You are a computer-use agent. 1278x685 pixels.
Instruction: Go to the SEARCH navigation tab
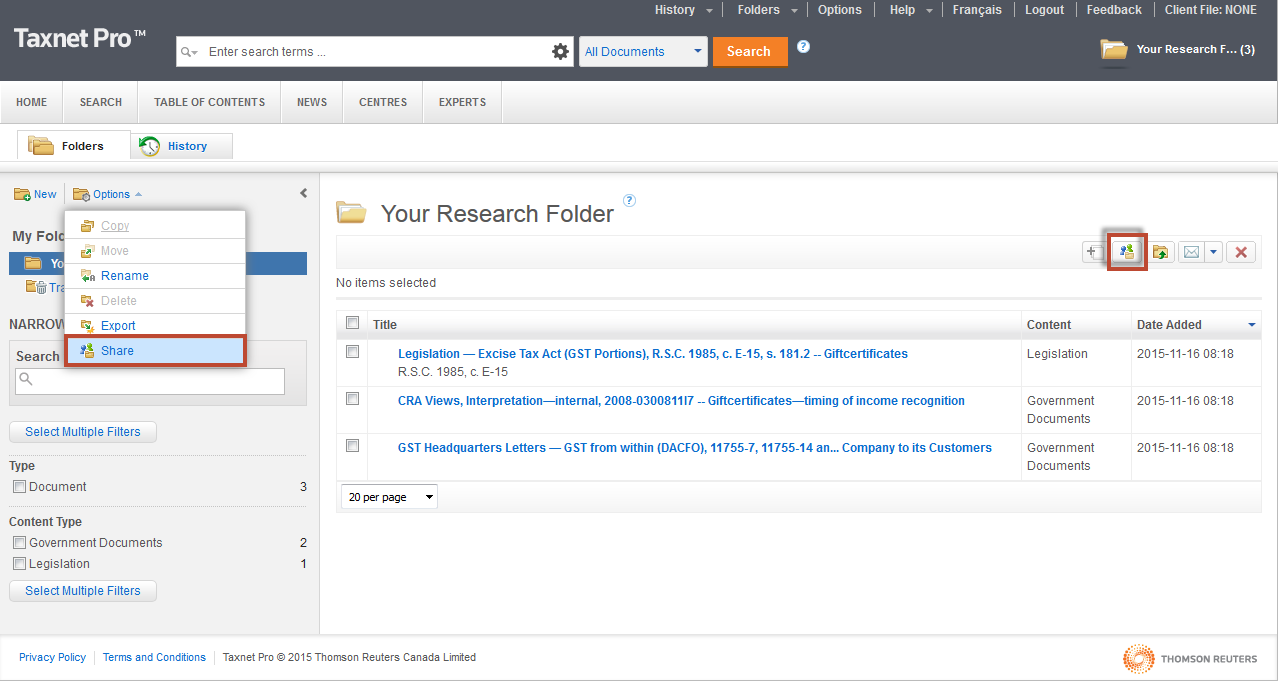coord(101,102)
